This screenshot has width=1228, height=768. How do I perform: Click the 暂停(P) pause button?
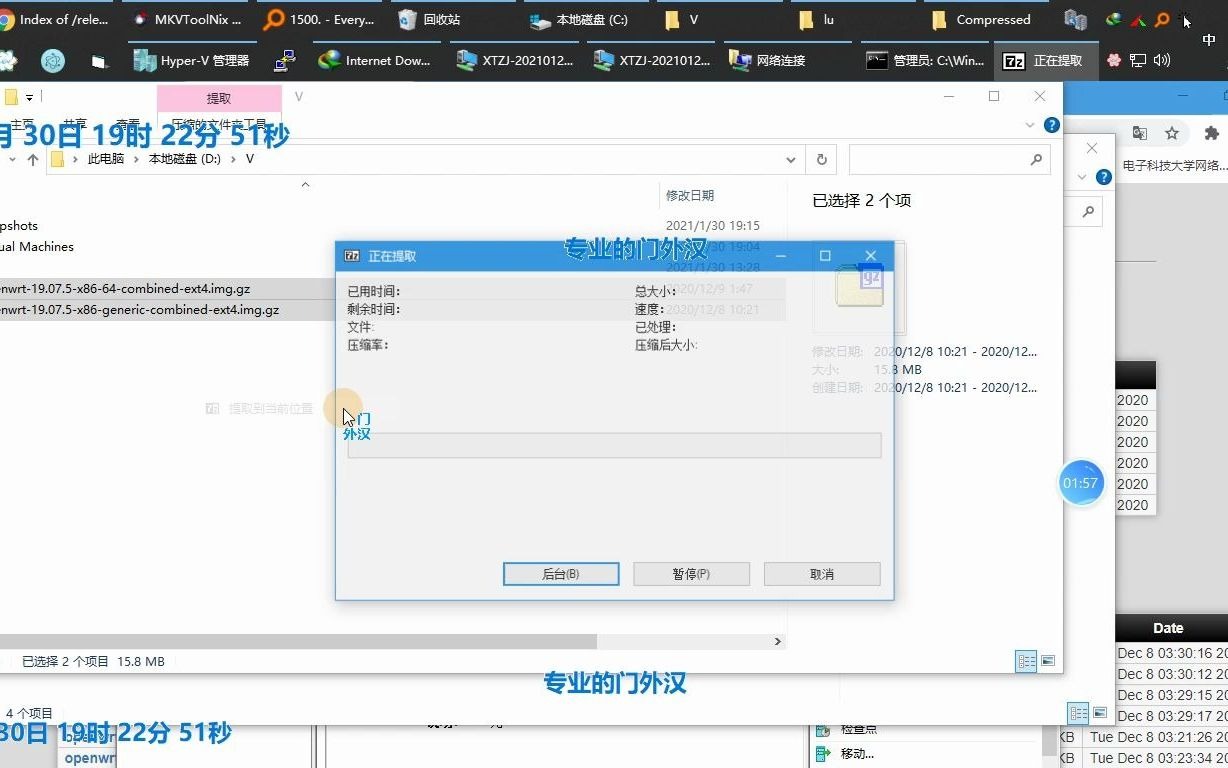[x=691, y=574]
